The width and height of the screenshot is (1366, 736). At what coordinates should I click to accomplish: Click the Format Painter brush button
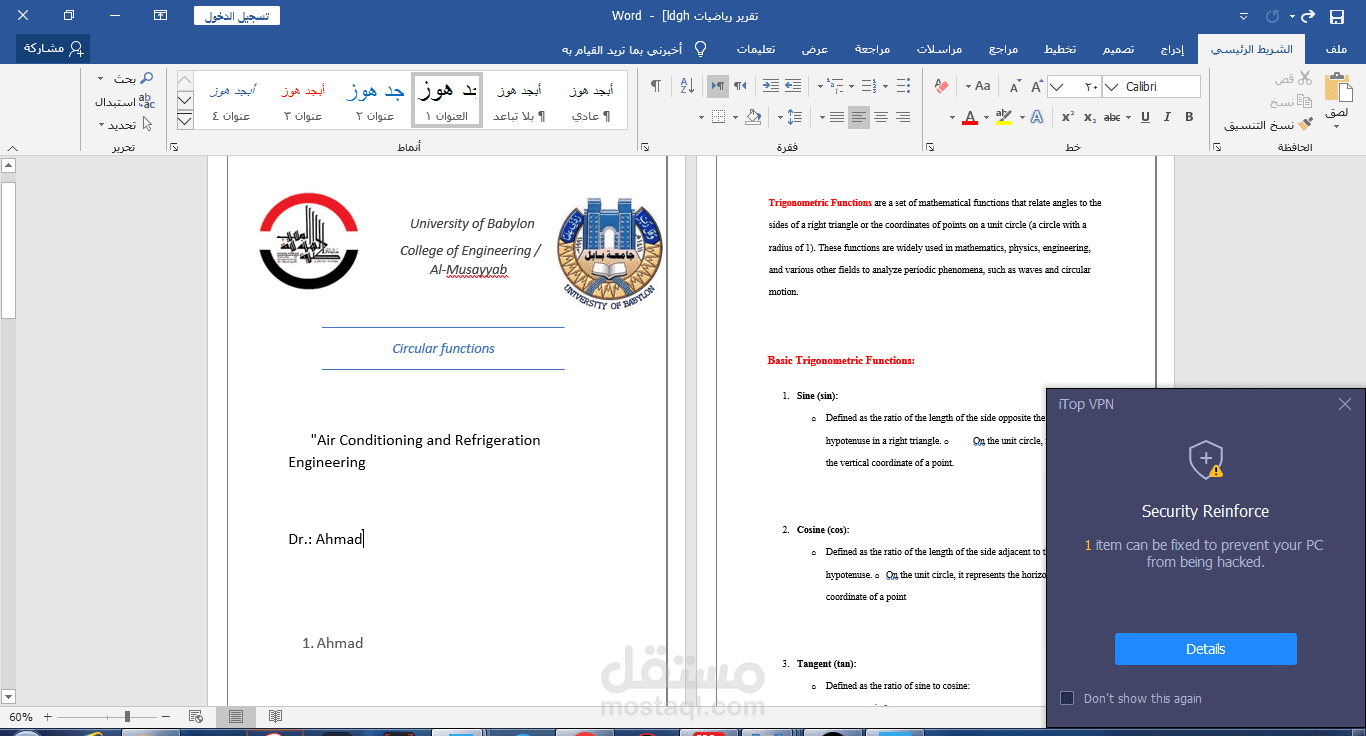(x=1268, y=125)
